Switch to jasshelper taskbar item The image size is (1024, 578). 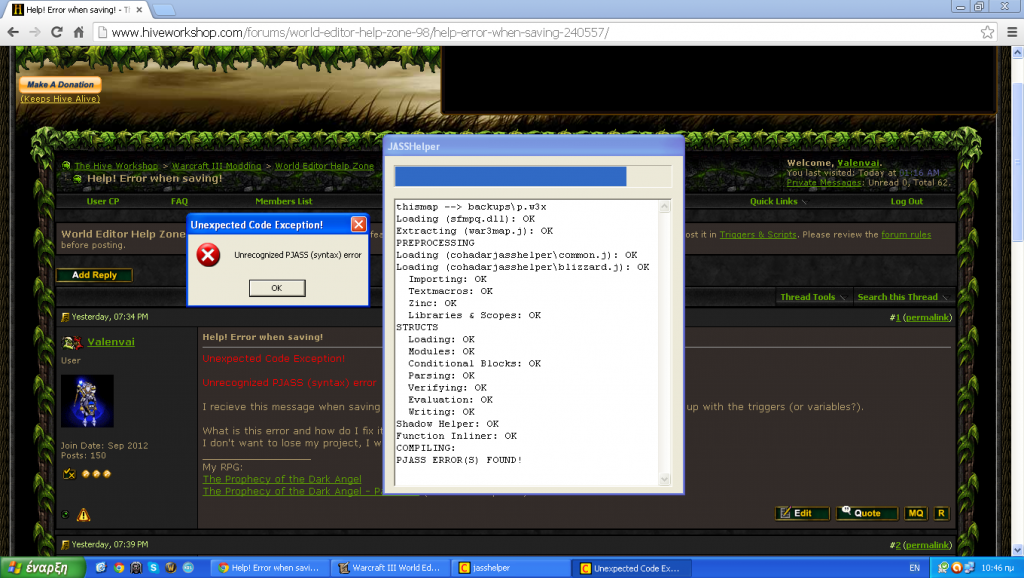tap(509, 568)
